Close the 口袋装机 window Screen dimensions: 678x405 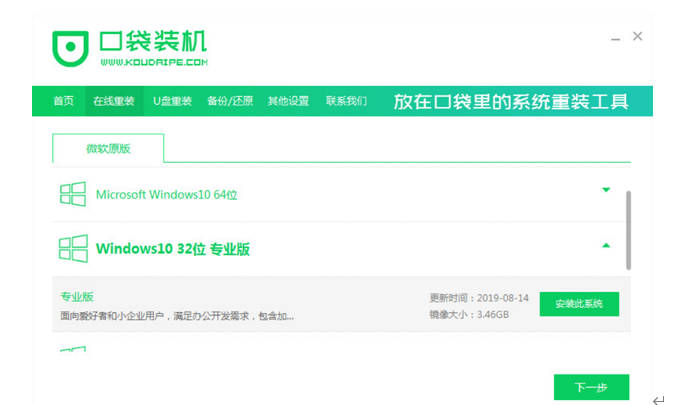coord(637,36)
